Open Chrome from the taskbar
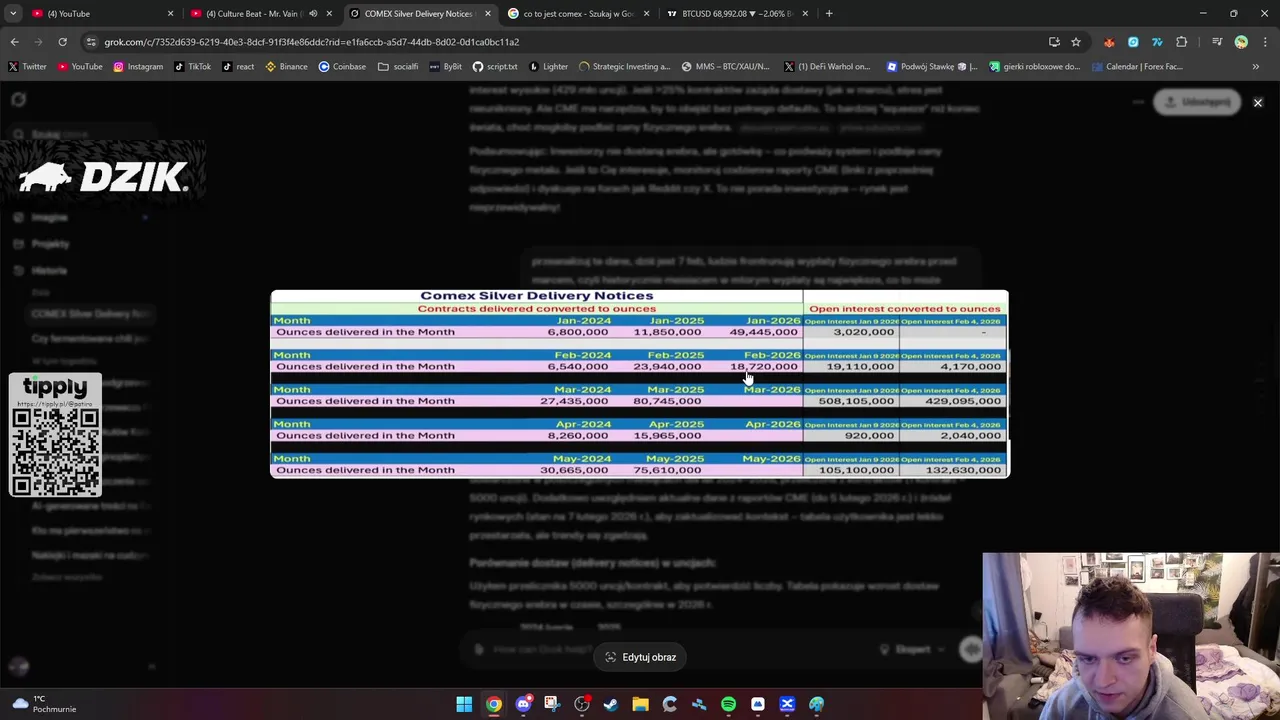The height and width of the screenshot is (720, 1280). [494, 704]
